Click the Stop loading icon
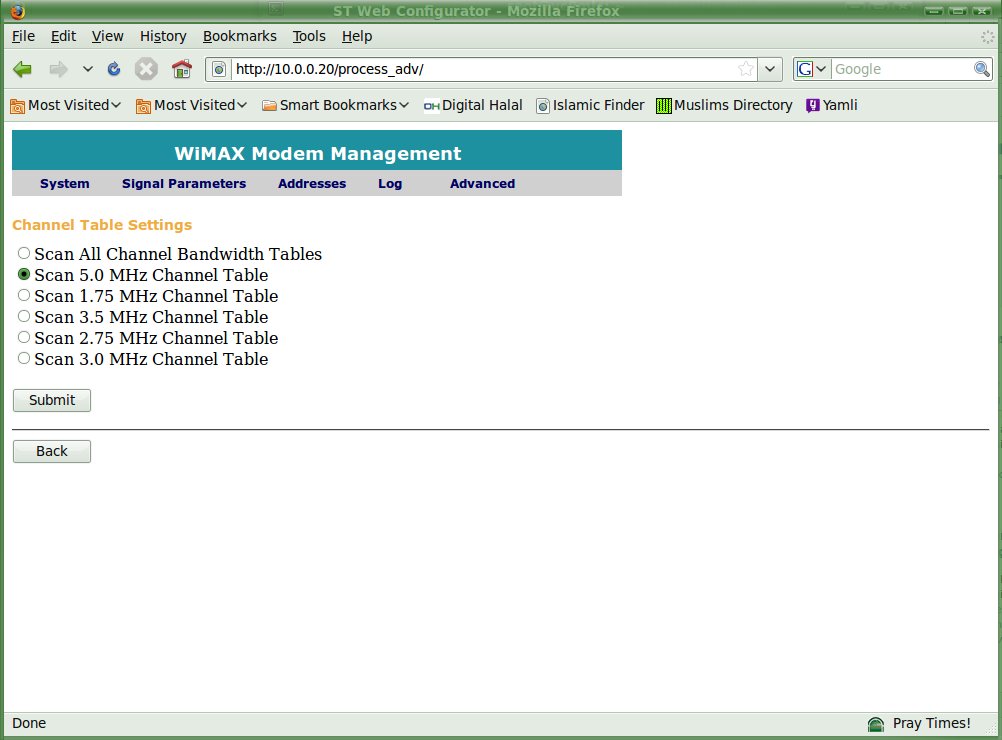Image resolution: width=1002 pixels, height=740 pixels. [146, 69]
